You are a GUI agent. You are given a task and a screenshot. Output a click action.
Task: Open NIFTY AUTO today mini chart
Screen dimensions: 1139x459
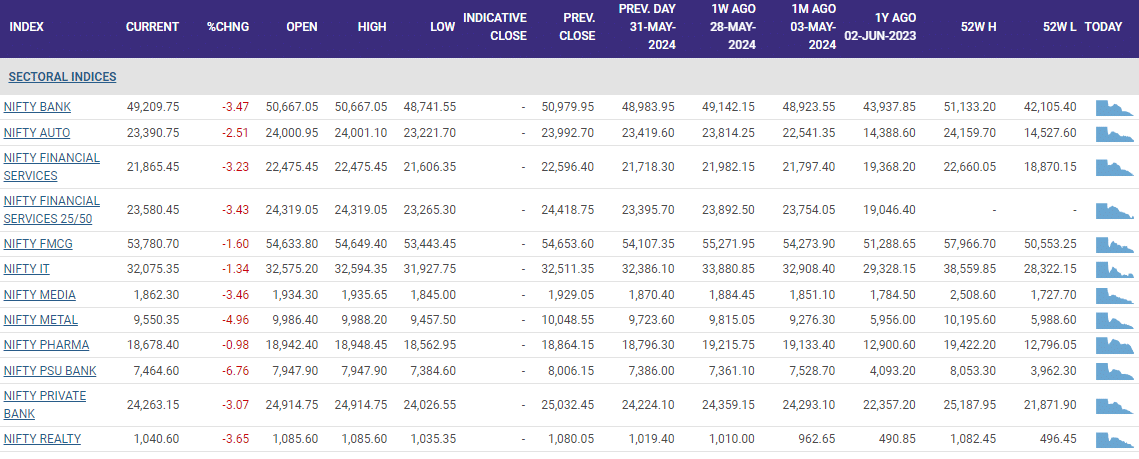(x=1115, y=132)
